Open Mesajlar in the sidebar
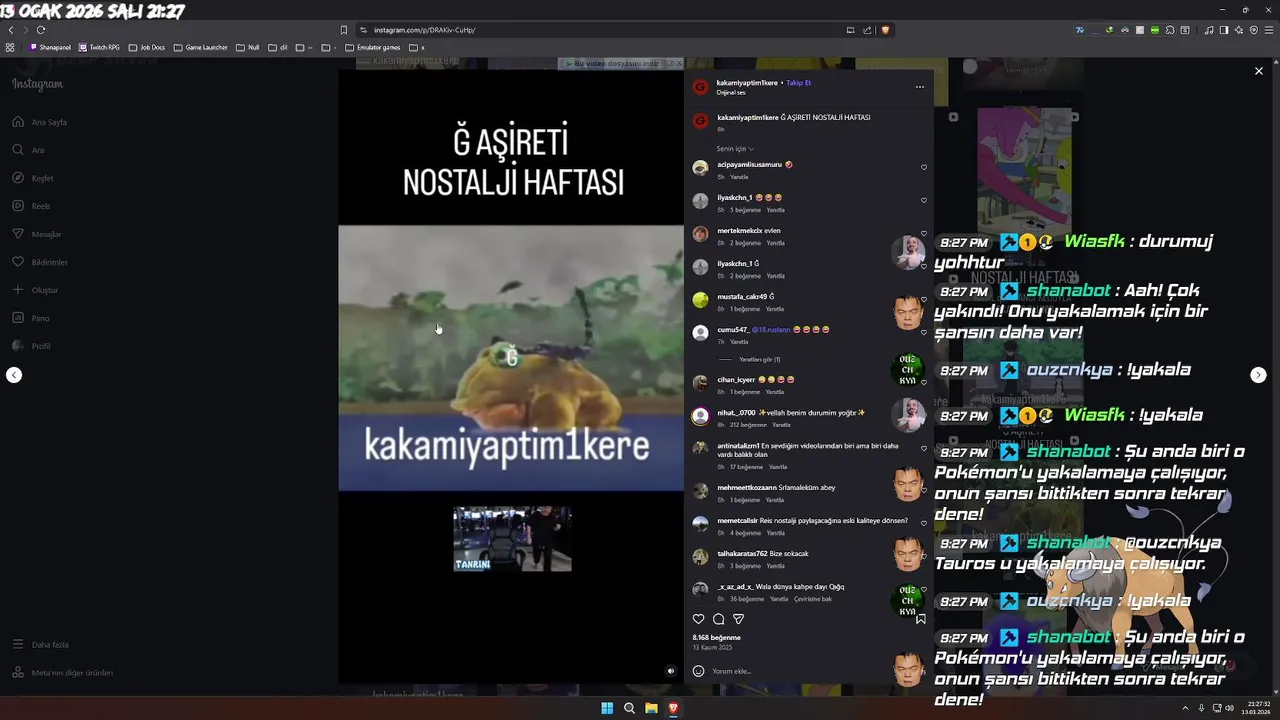Screen dimensions: 1280x720 coord(37,234)
